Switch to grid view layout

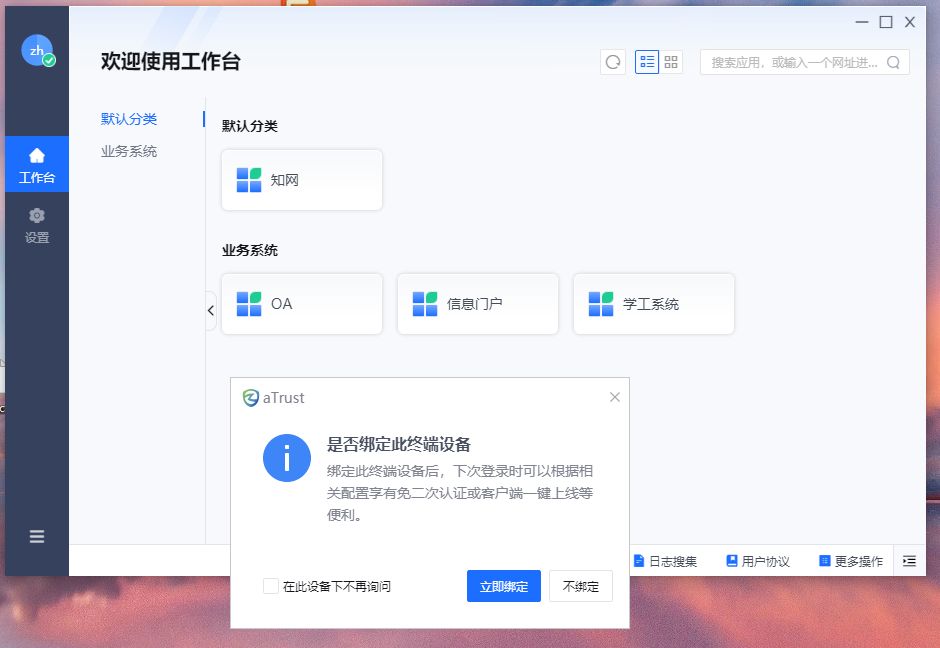pos(671,62)
